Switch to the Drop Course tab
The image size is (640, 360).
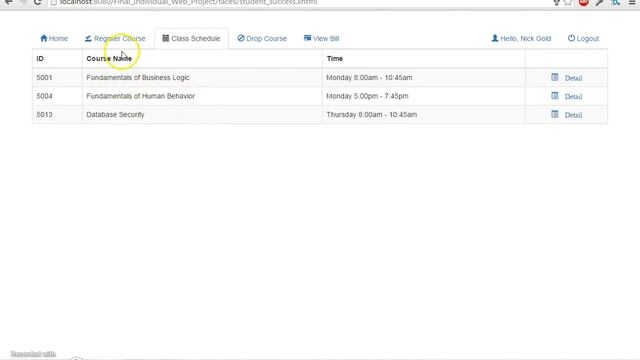(x=262, y=38)
